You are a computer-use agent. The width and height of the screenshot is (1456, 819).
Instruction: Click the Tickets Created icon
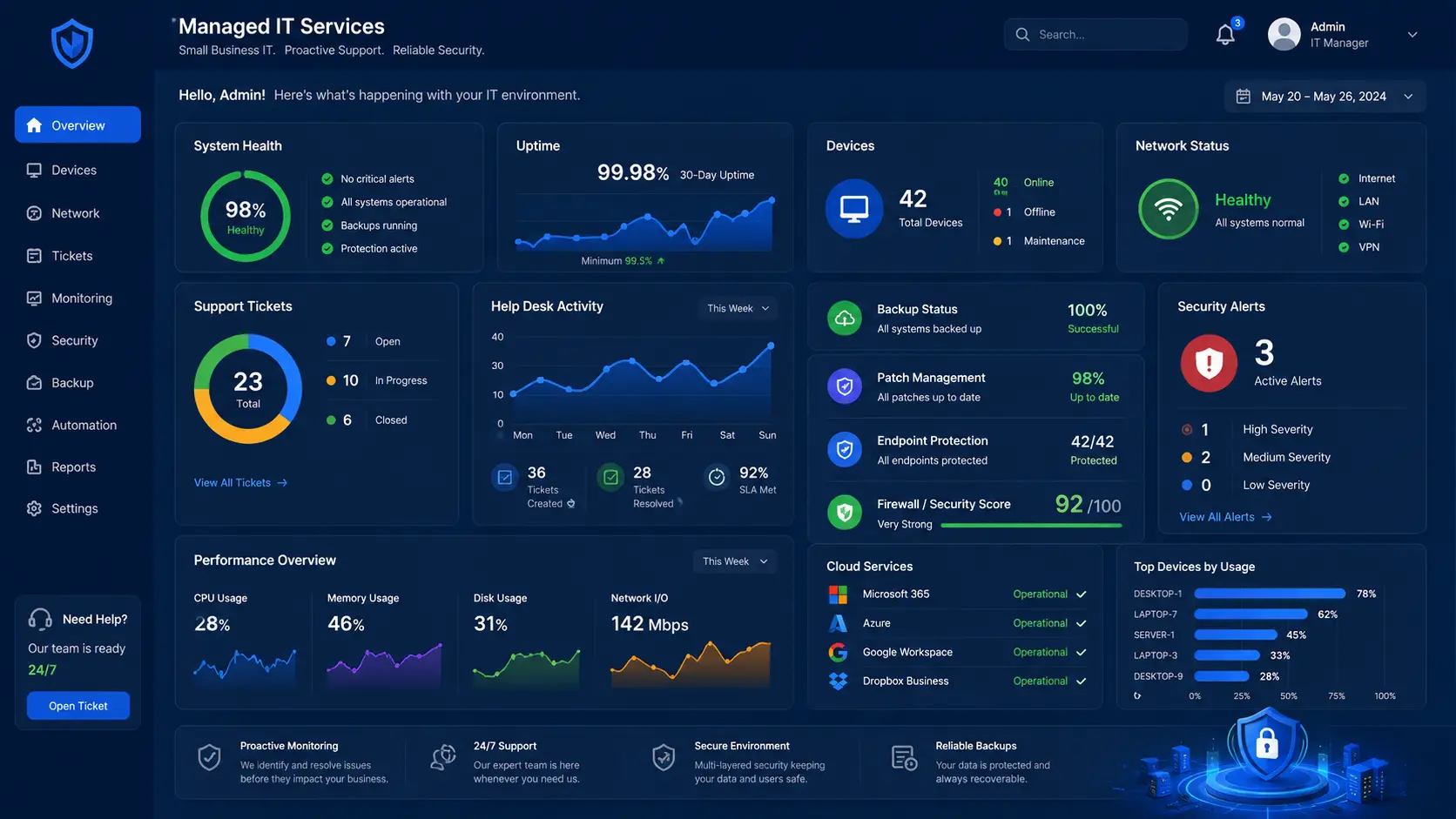tap(505, 477)
